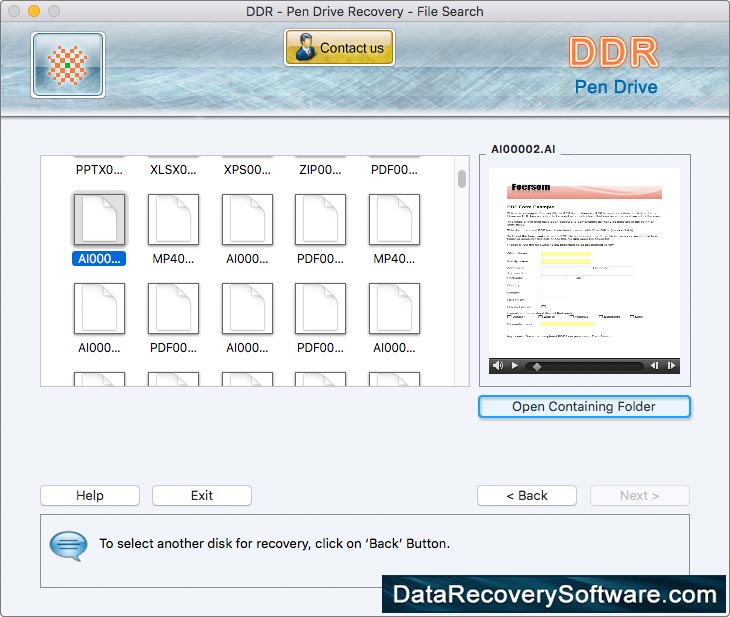Select PDF00 file icon between AI000 and MP40
Viewport: 730px width, 617px height.
(x=320, y=219)
